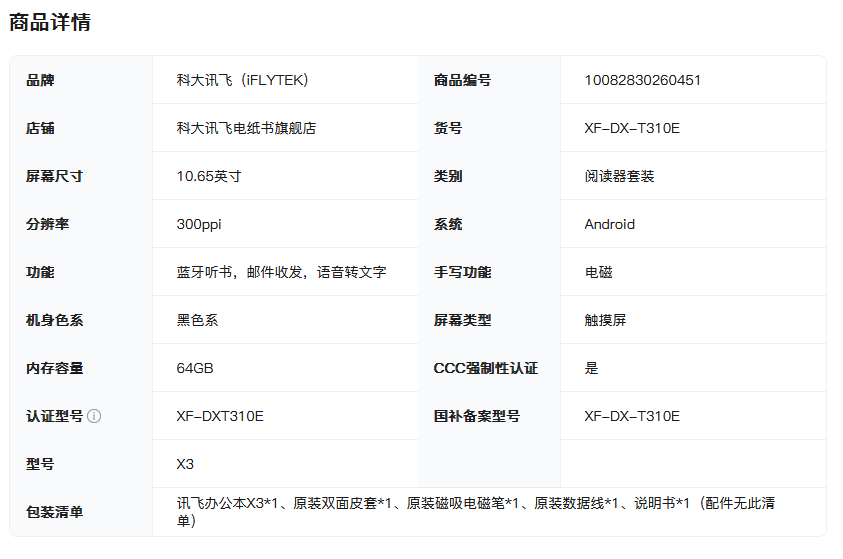This screenshot has width=843, height=559.
Task: Select brand value 科大讯飞 (iFLYTEK)
Action: coord(242,80)
